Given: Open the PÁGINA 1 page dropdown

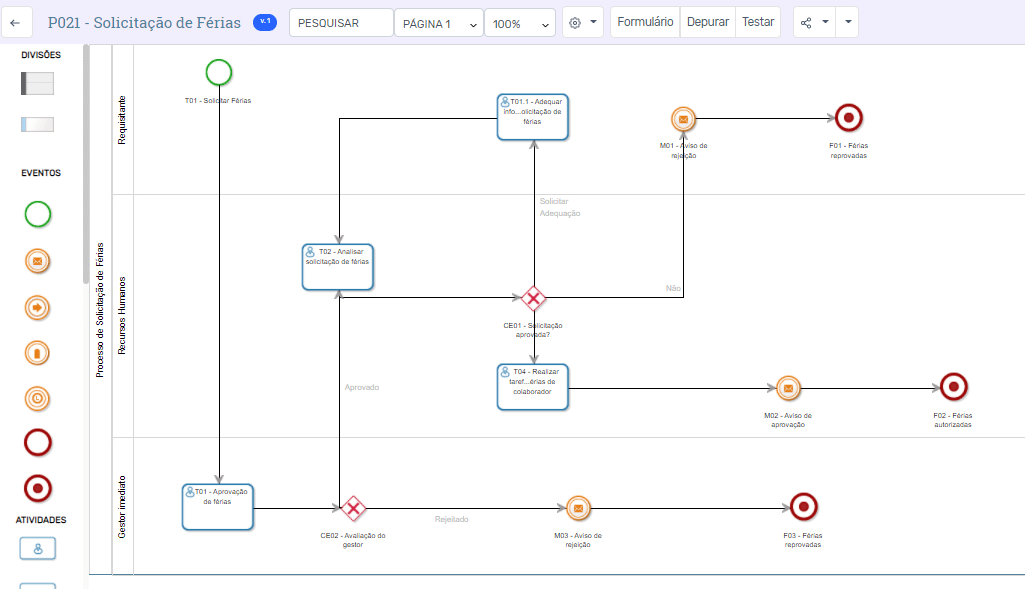Looking at the screenshot, I should click(x=438, y=23).
